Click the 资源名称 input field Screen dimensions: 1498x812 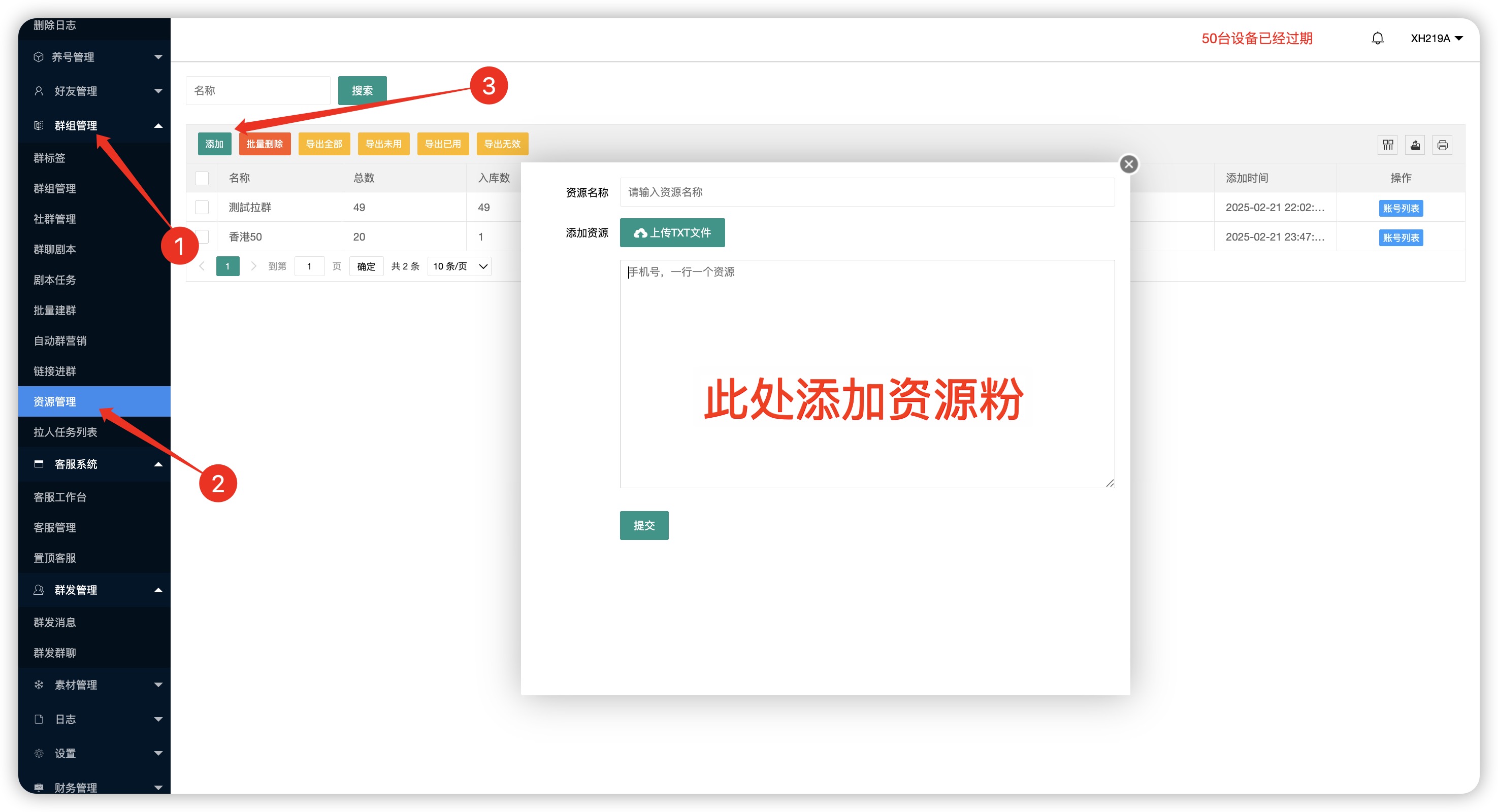[x=866, y=192]
